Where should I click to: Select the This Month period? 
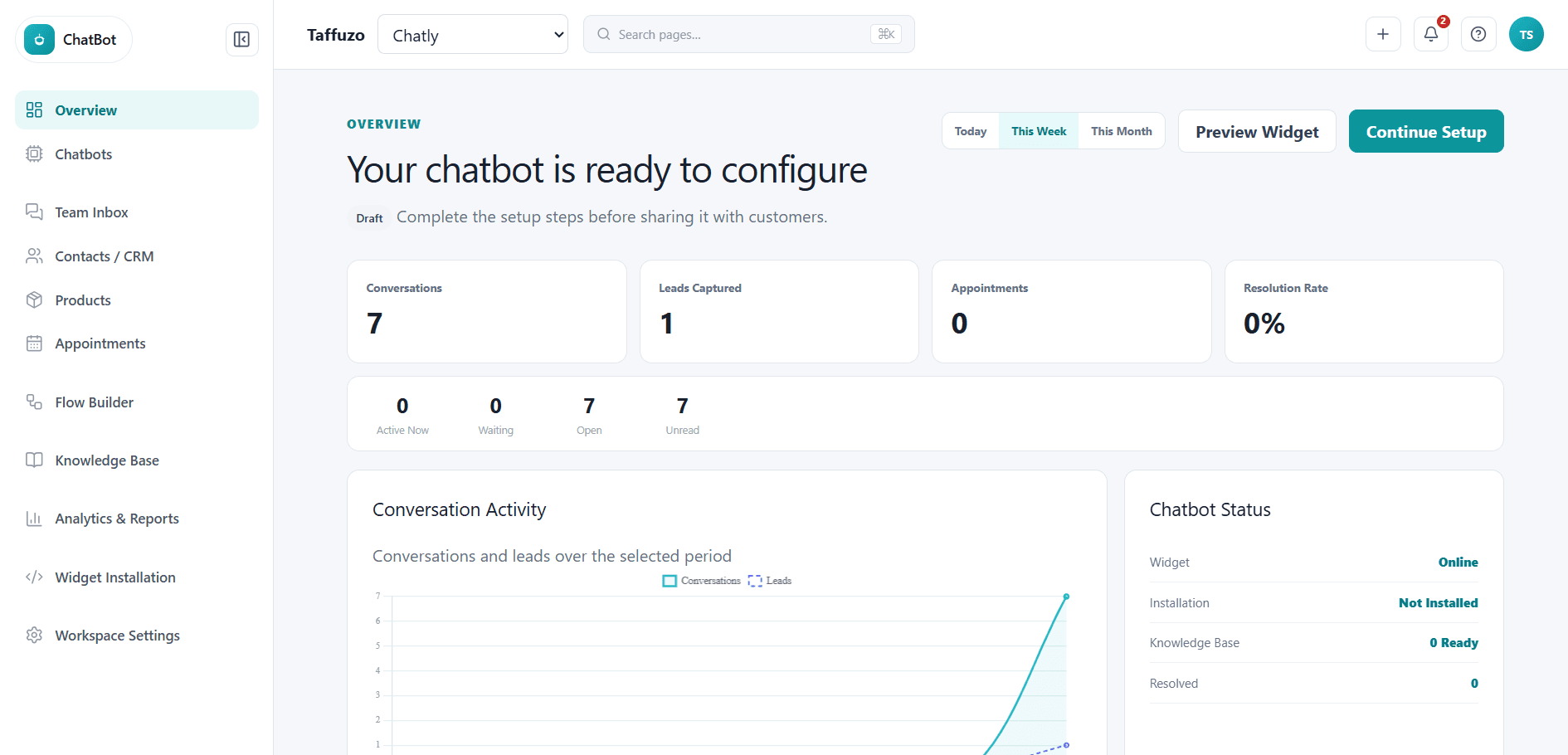(x=1122, y=131)
